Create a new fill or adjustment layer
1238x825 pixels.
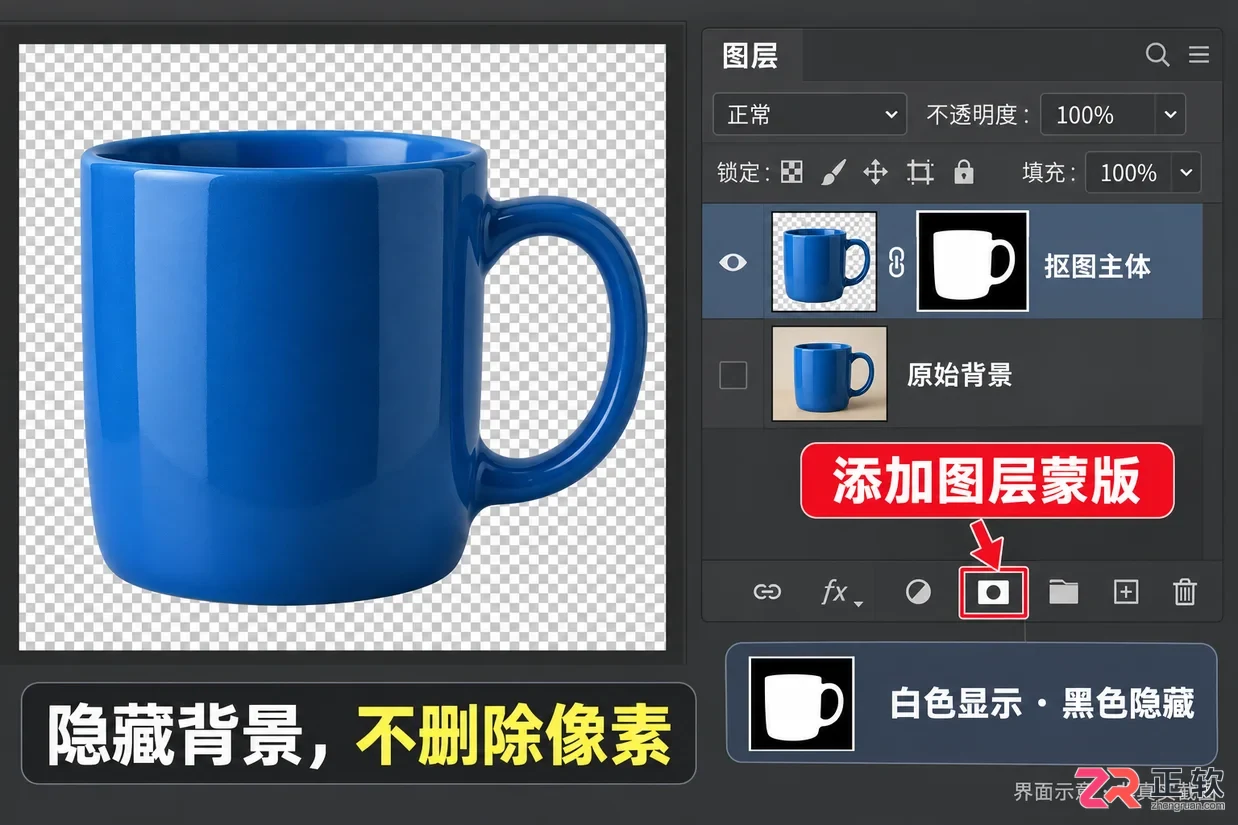coord(918,592)
